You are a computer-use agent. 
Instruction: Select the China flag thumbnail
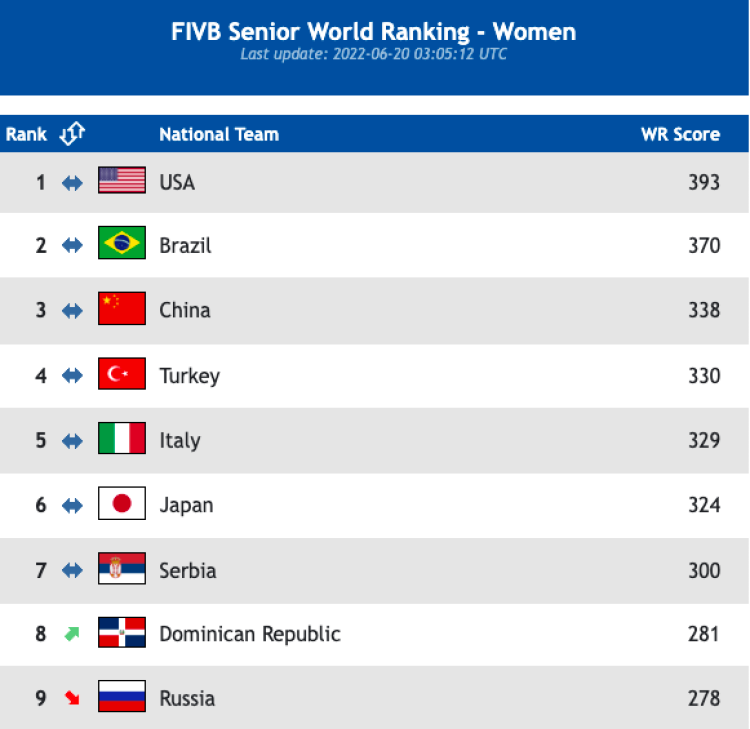click(x=122, y=308)
